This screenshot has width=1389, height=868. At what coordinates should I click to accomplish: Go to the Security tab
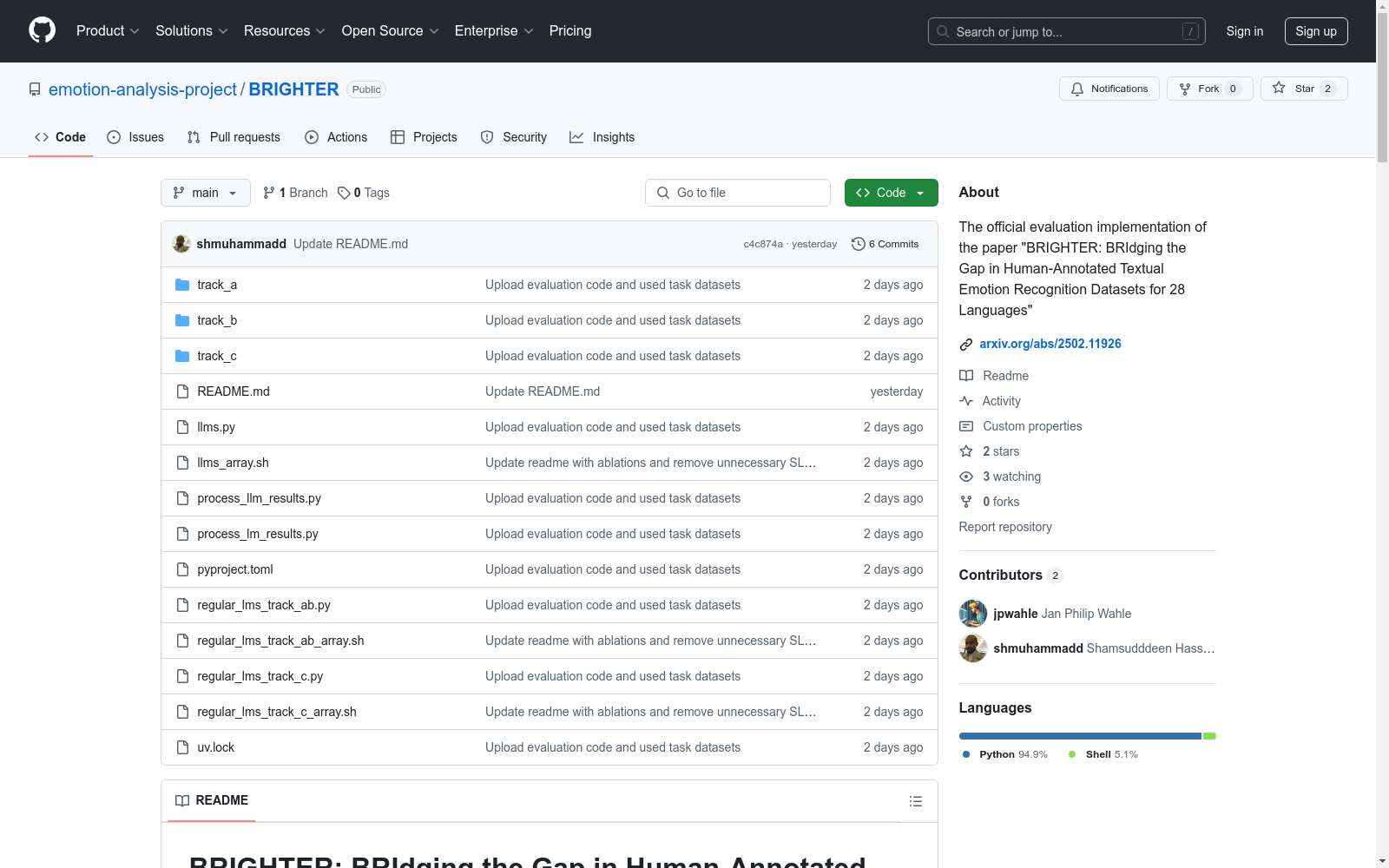point(514,137)
